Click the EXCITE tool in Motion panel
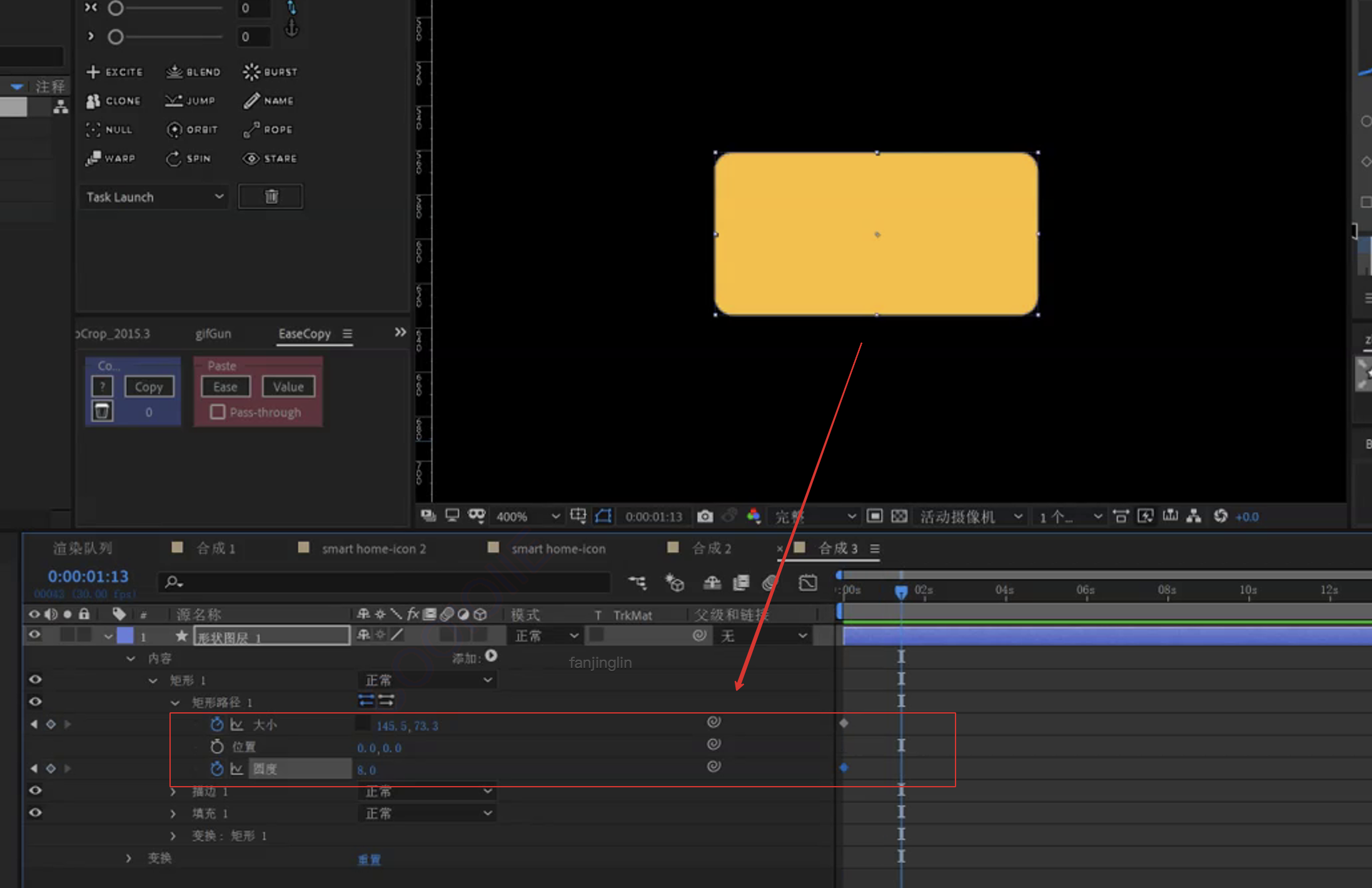The image size is (1372, 888). click(x=114, y=72)
